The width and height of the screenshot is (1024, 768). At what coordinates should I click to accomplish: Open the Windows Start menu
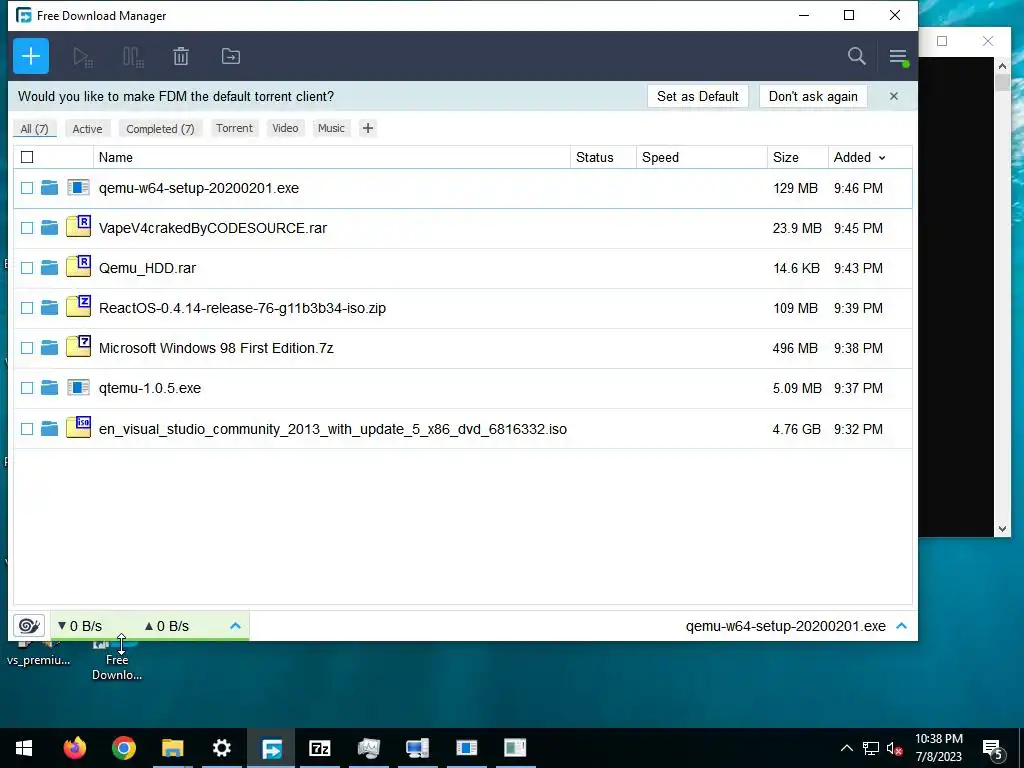pyautogui.click(x=24, y=748)
